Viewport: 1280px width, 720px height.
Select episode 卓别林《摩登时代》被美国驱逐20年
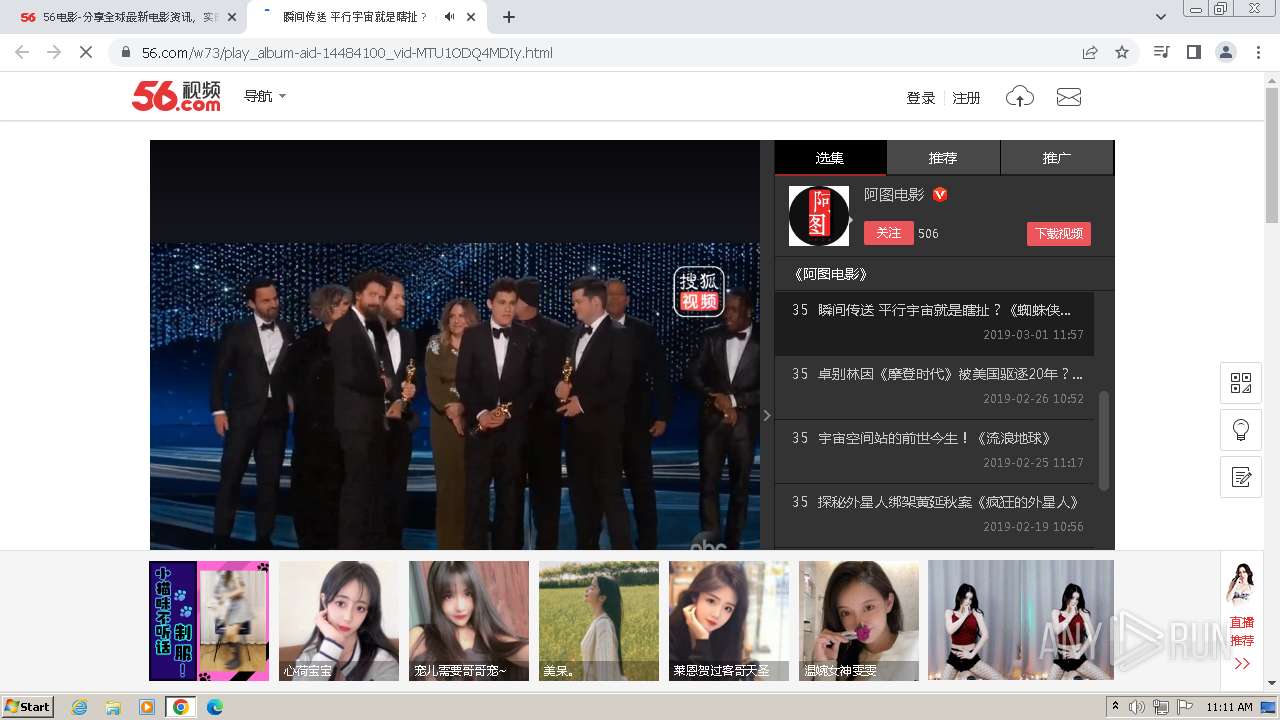pos(934,386)
